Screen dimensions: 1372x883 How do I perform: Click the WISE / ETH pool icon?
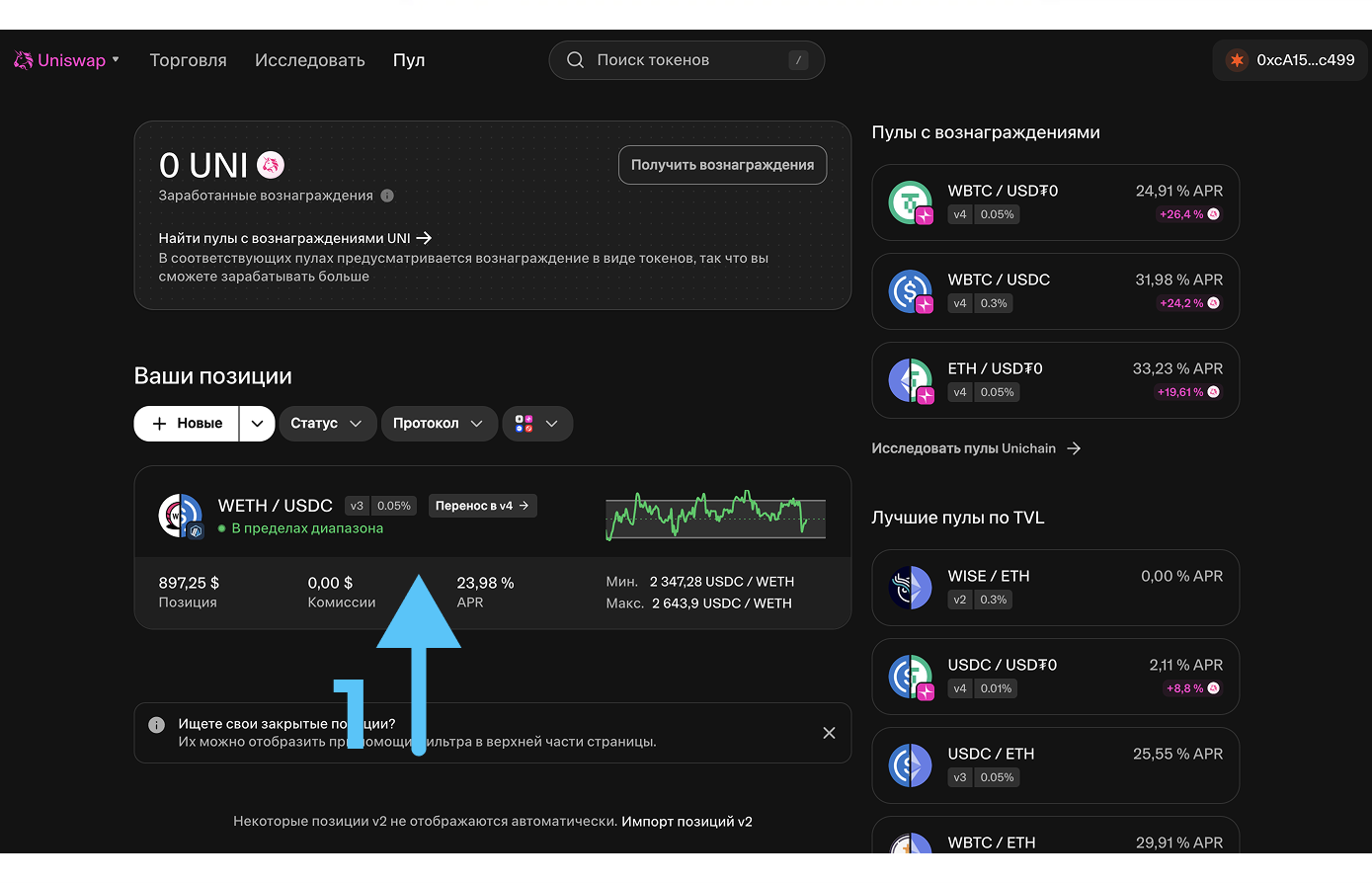click(x=910, y=588)
